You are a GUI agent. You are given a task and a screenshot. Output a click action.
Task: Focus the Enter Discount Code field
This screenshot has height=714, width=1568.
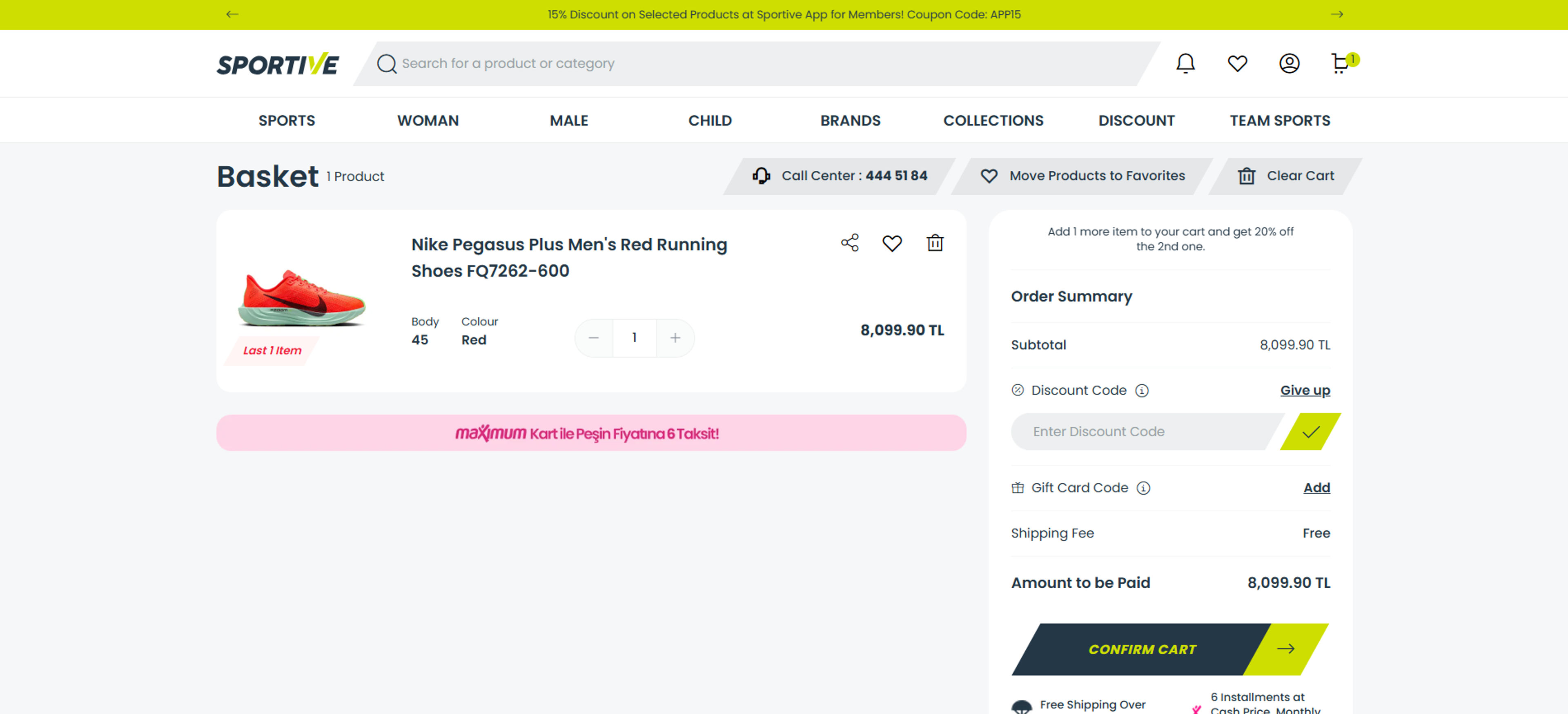pyautogui.click(x=1147, y=432)
